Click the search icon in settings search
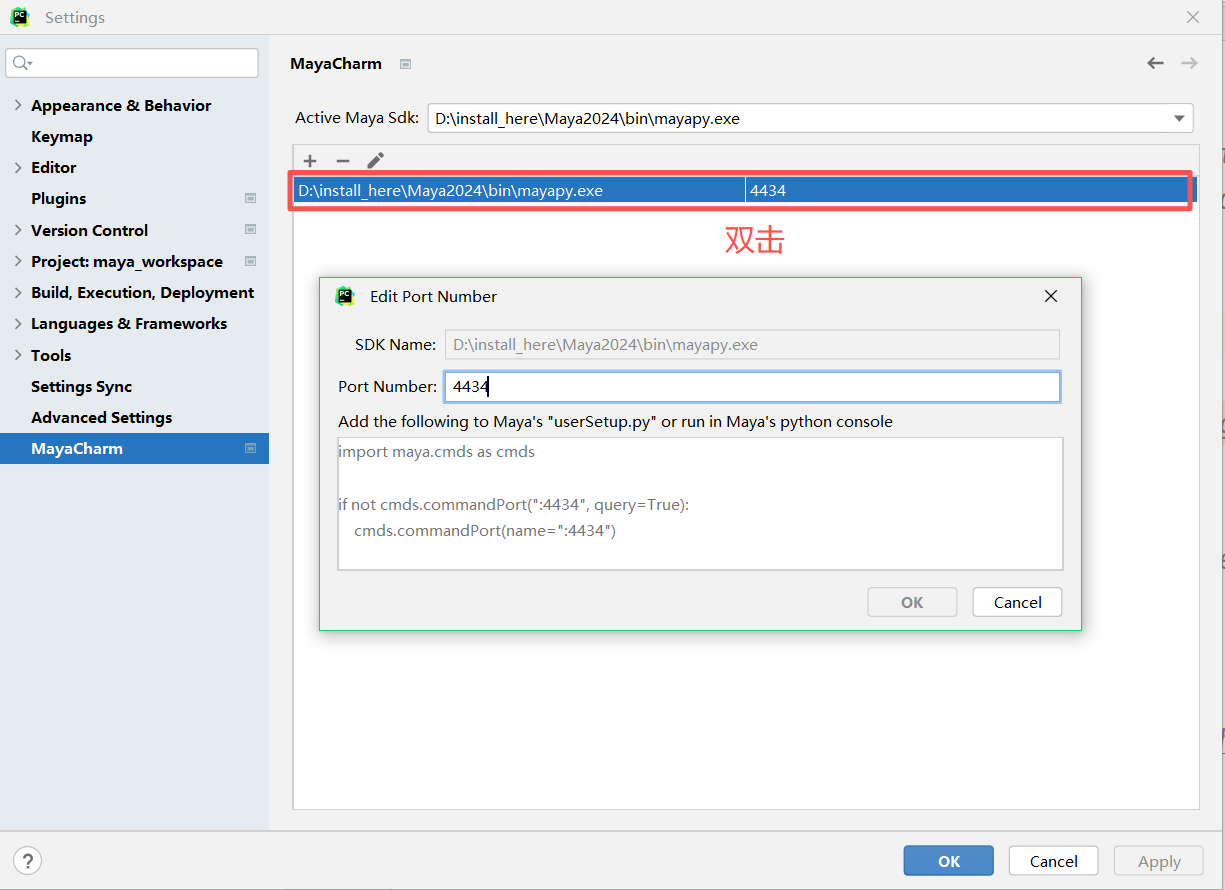 click(22, 63)
